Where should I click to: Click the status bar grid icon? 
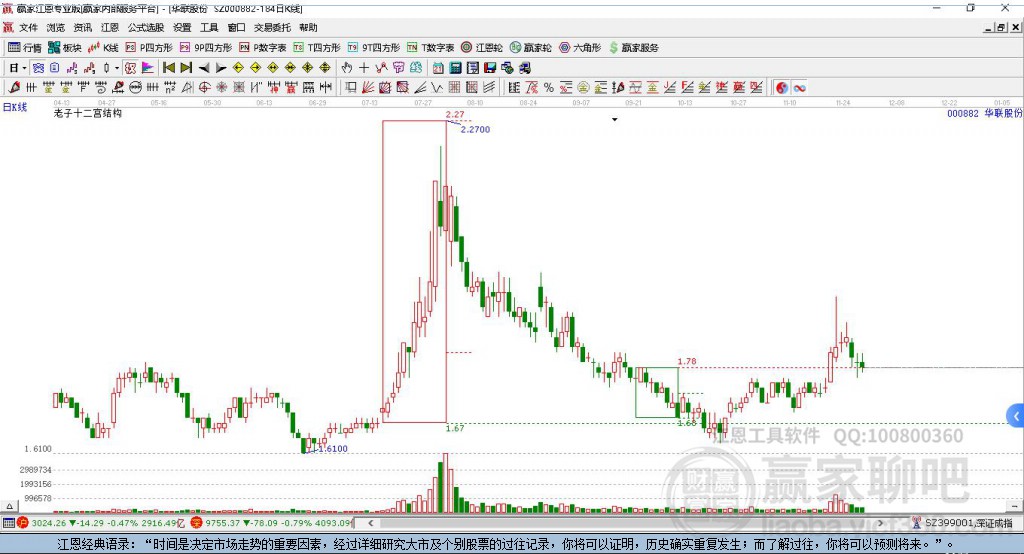pyautogui.click(x=8, y=523)
